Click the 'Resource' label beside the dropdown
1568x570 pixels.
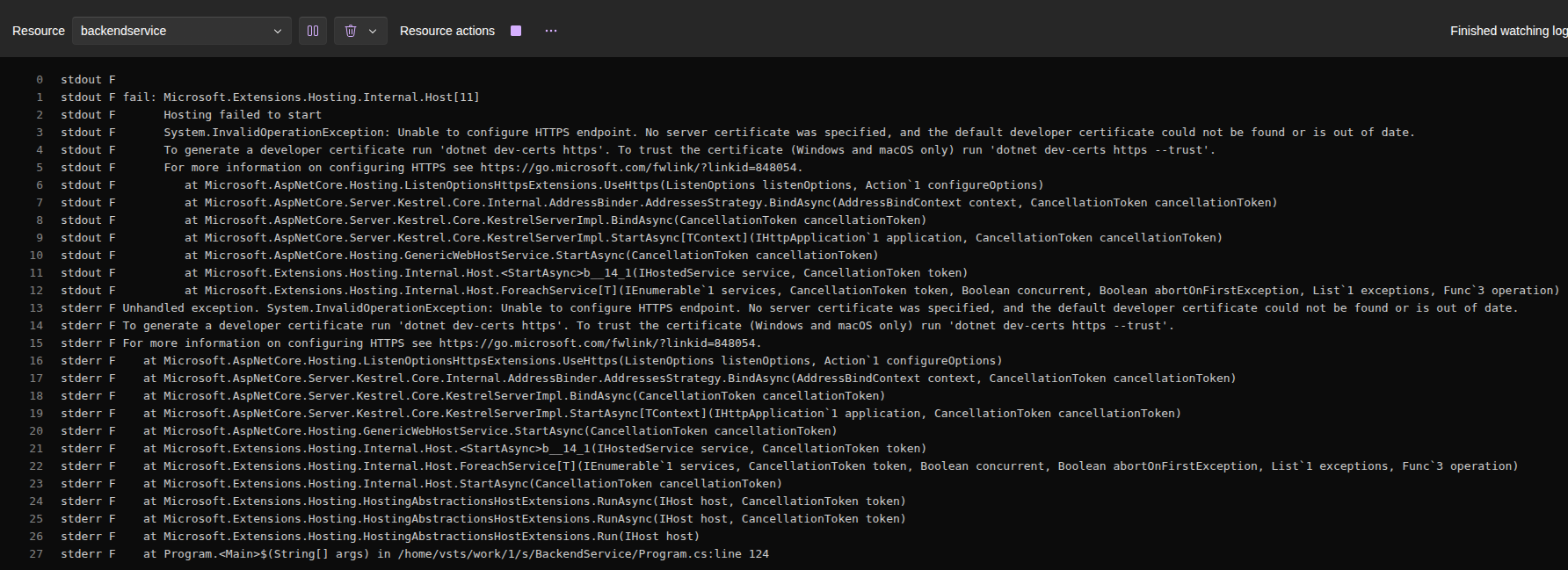[39, 31]
